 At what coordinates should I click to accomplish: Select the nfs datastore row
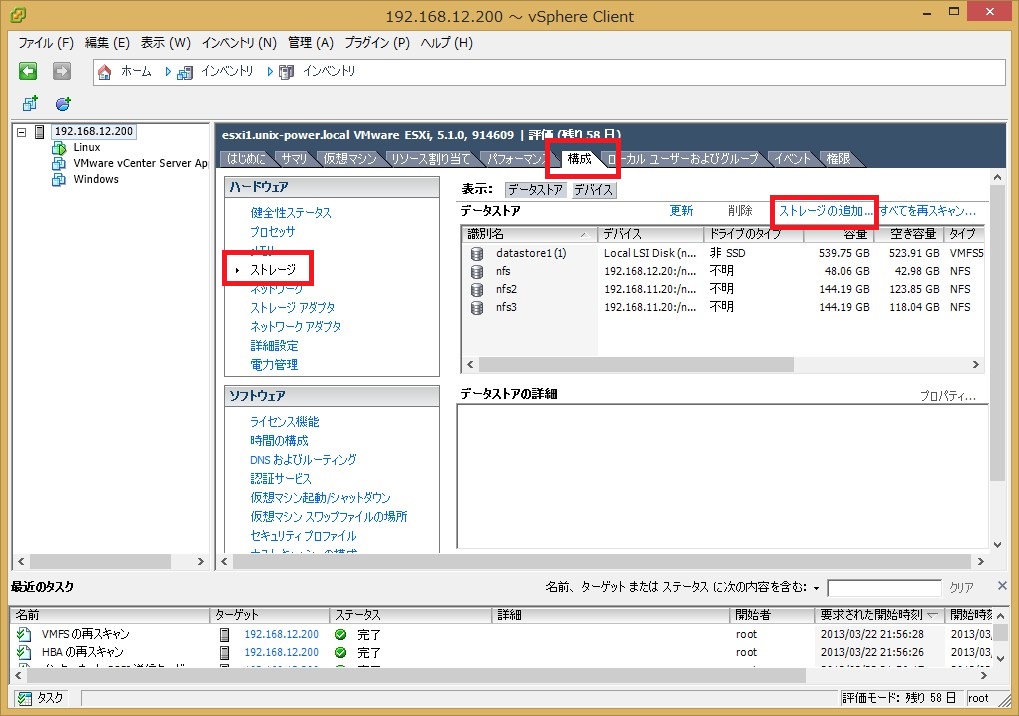pos(723,271)
